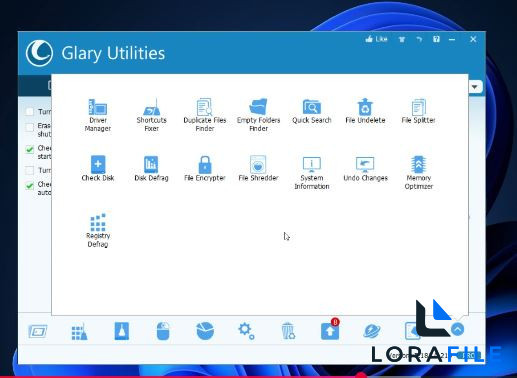Click the Glary Utilities moon logo
517x378 pixels.
[x=39, y=53]
